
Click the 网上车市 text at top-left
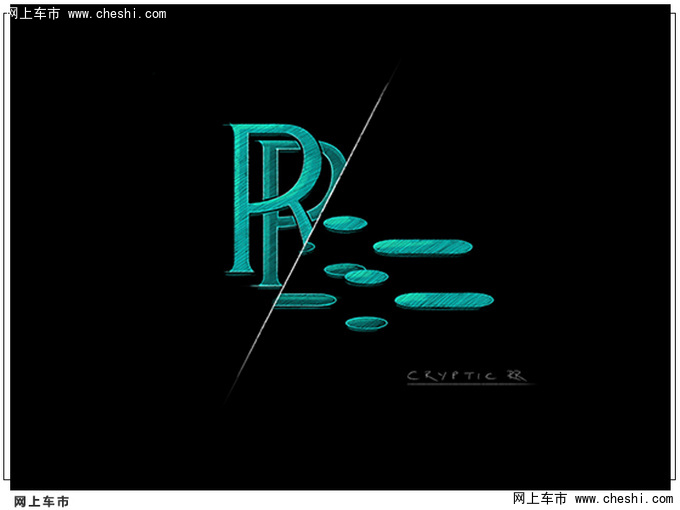pos(34,14)
